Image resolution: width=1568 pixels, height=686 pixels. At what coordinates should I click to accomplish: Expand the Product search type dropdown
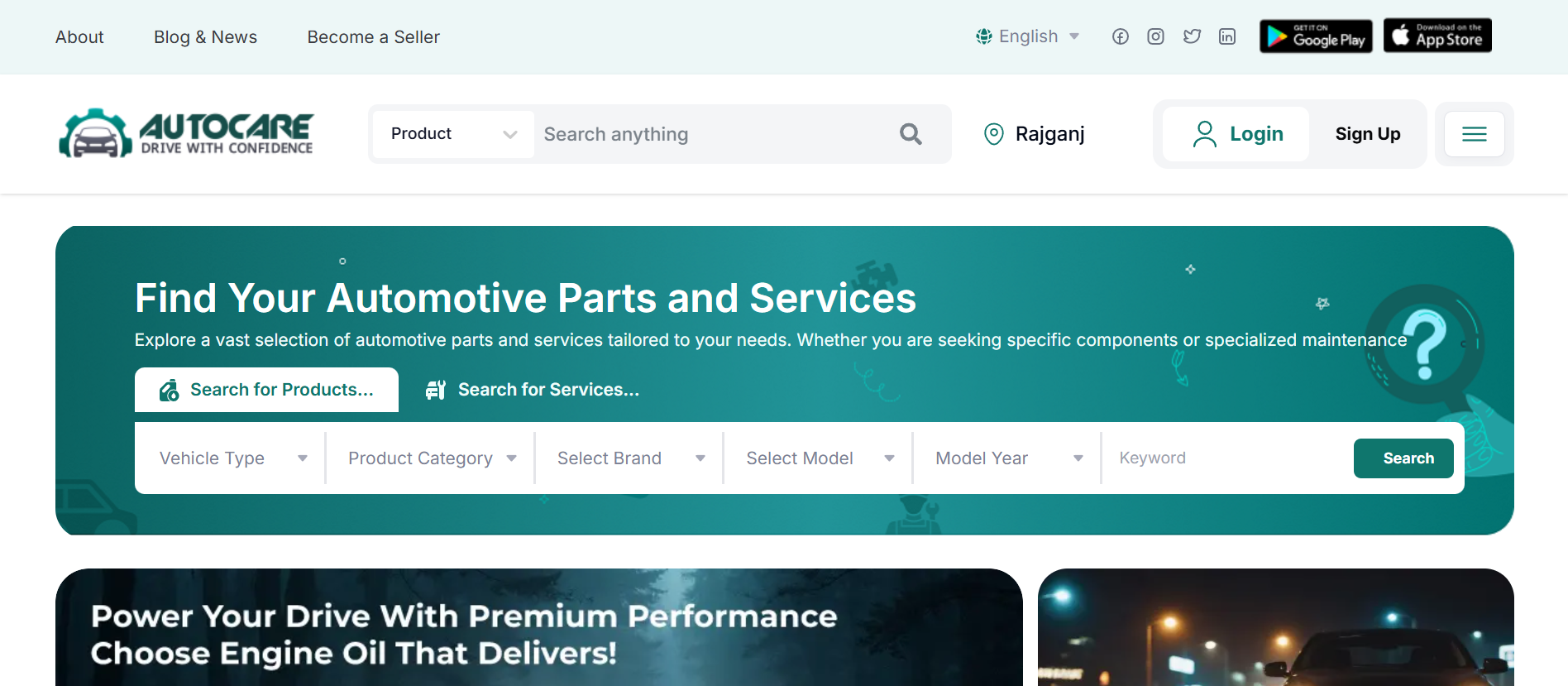[x=453, y=134]
